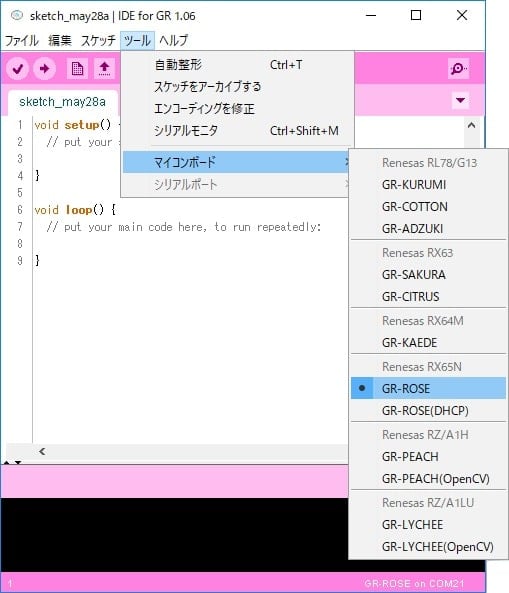This screenshot has height=593, width=509.
Task: Open シリアルモニタ from the menu
Action: [x=237, y=130]
